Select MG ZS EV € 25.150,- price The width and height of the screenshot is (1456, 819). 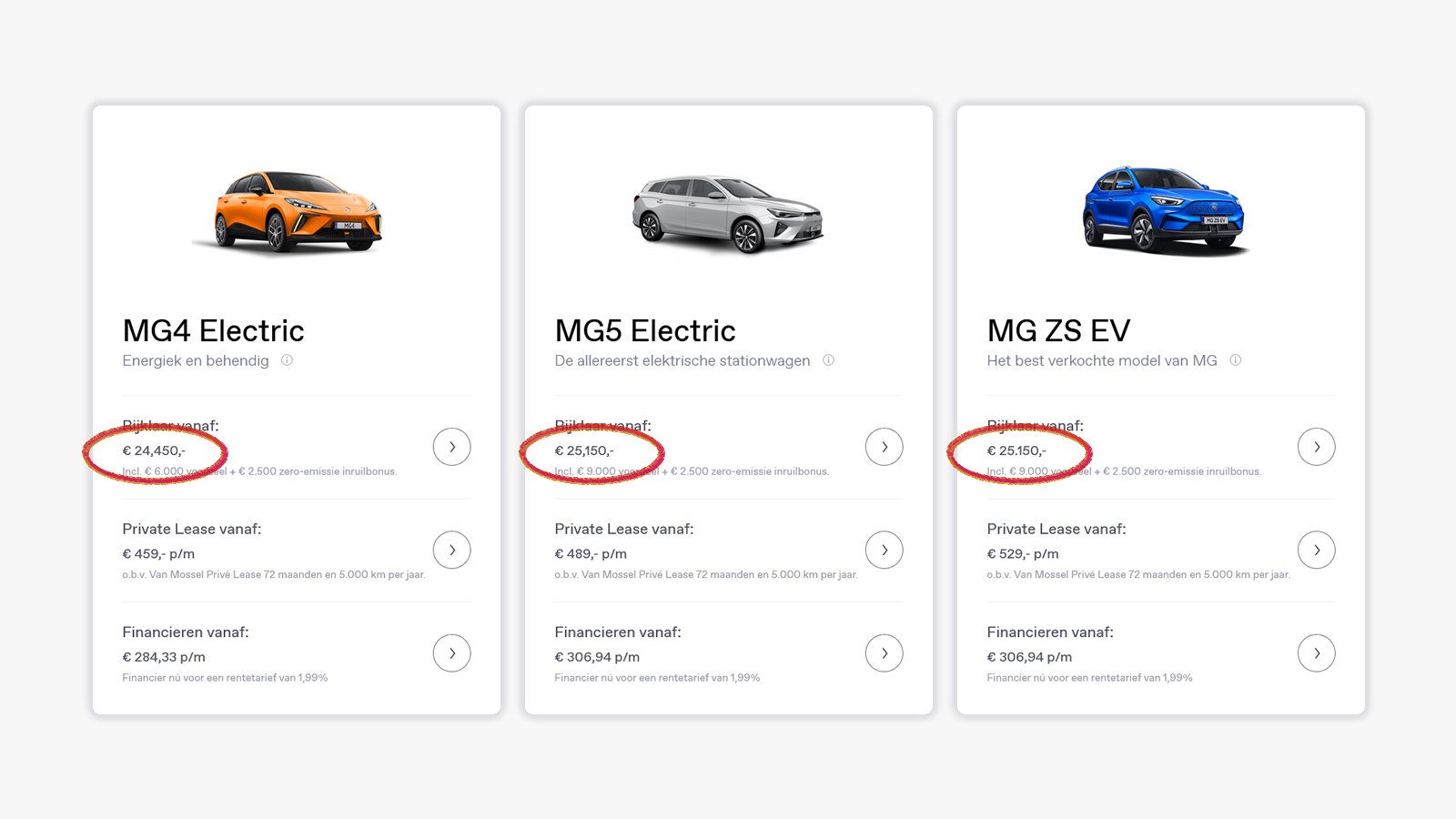coord(1016,450)
